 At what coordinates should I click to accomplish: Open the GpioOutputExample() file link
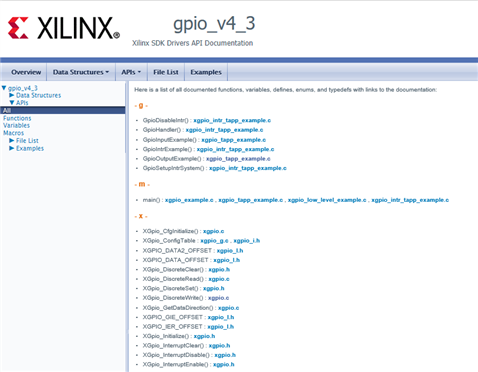click(x=238, y=159)
